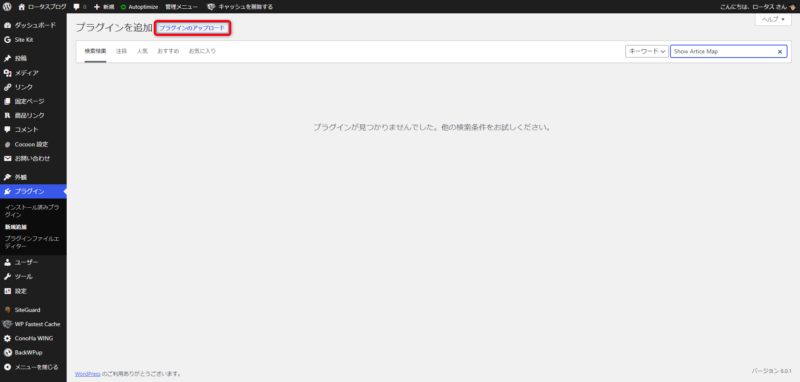Viewport: 800px width, 382px height.
Task: Open the キーワード search type dropdown
Action: pos(646,52)
